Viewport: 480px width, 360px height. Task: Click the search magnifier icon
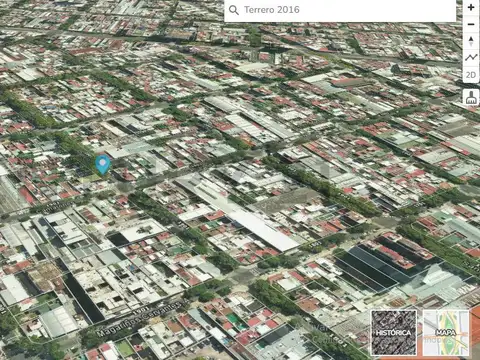234,10
